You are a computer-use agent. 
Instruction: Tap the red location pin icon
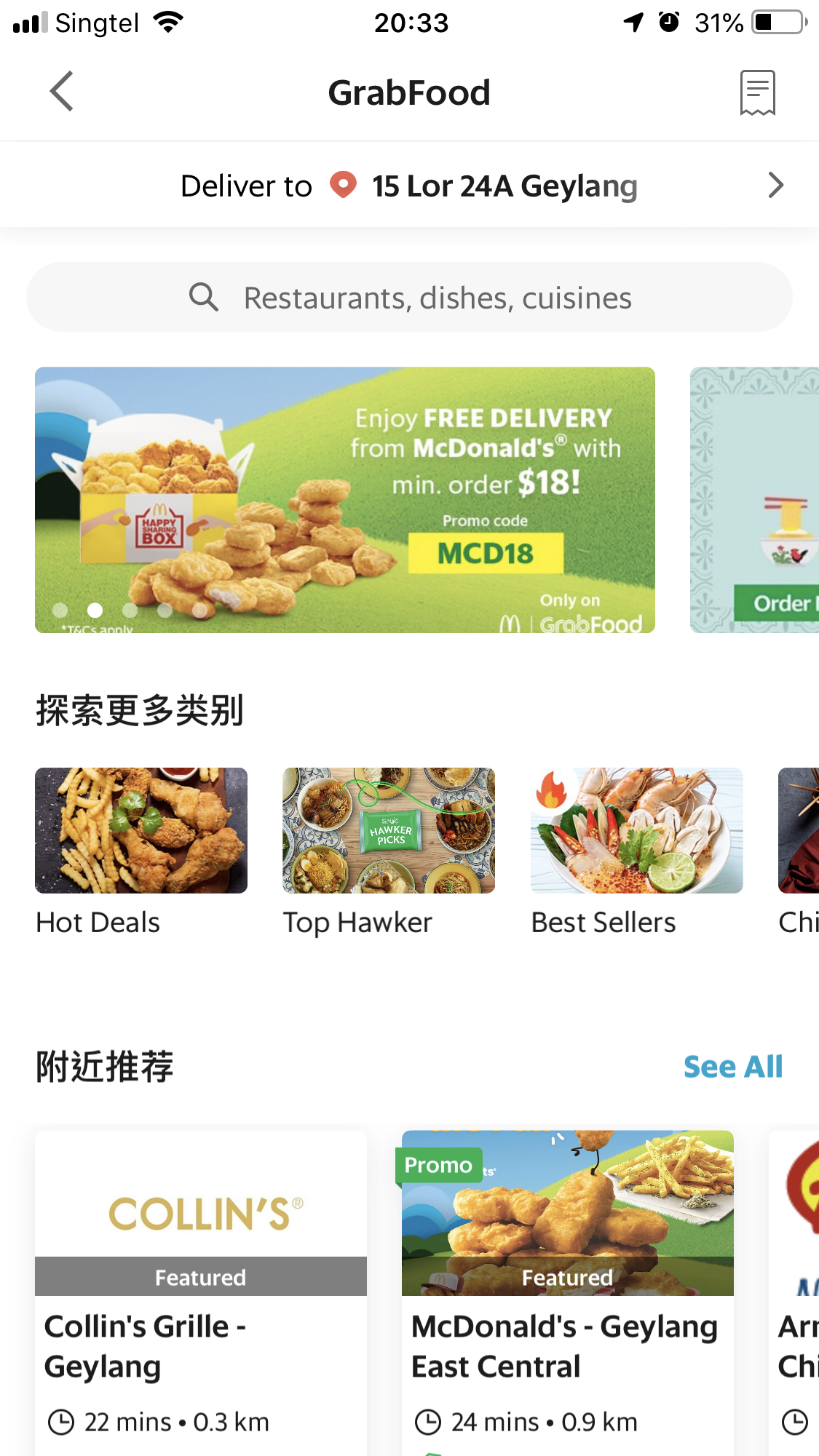pos(343,185)
